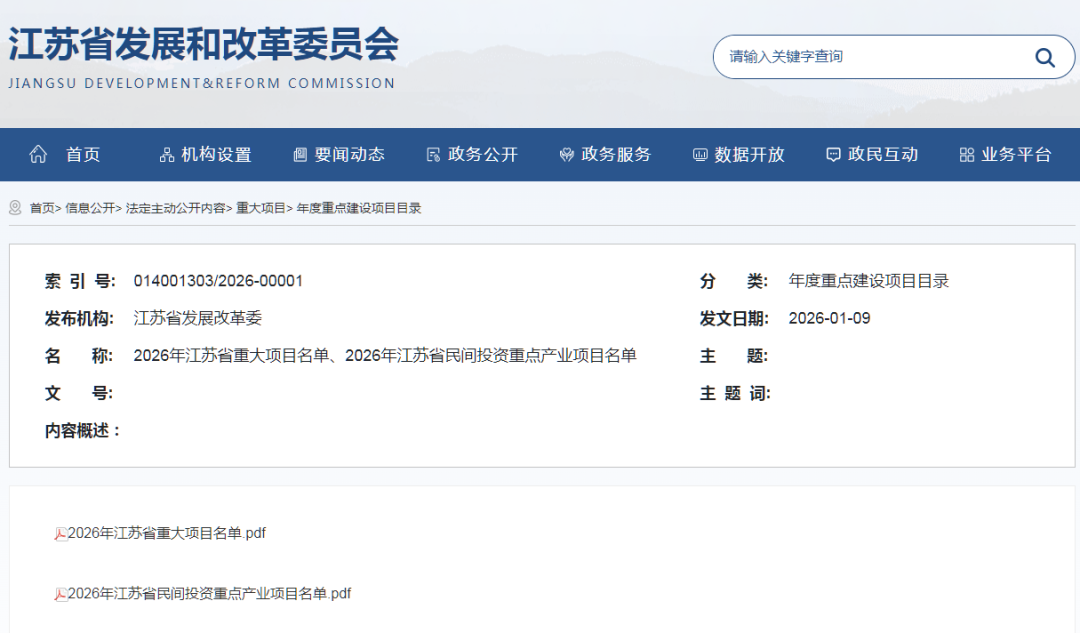This screenshot has height=633, width=1080.
Task: Click the 数据开放 chart icon
Action: (700, 155)
